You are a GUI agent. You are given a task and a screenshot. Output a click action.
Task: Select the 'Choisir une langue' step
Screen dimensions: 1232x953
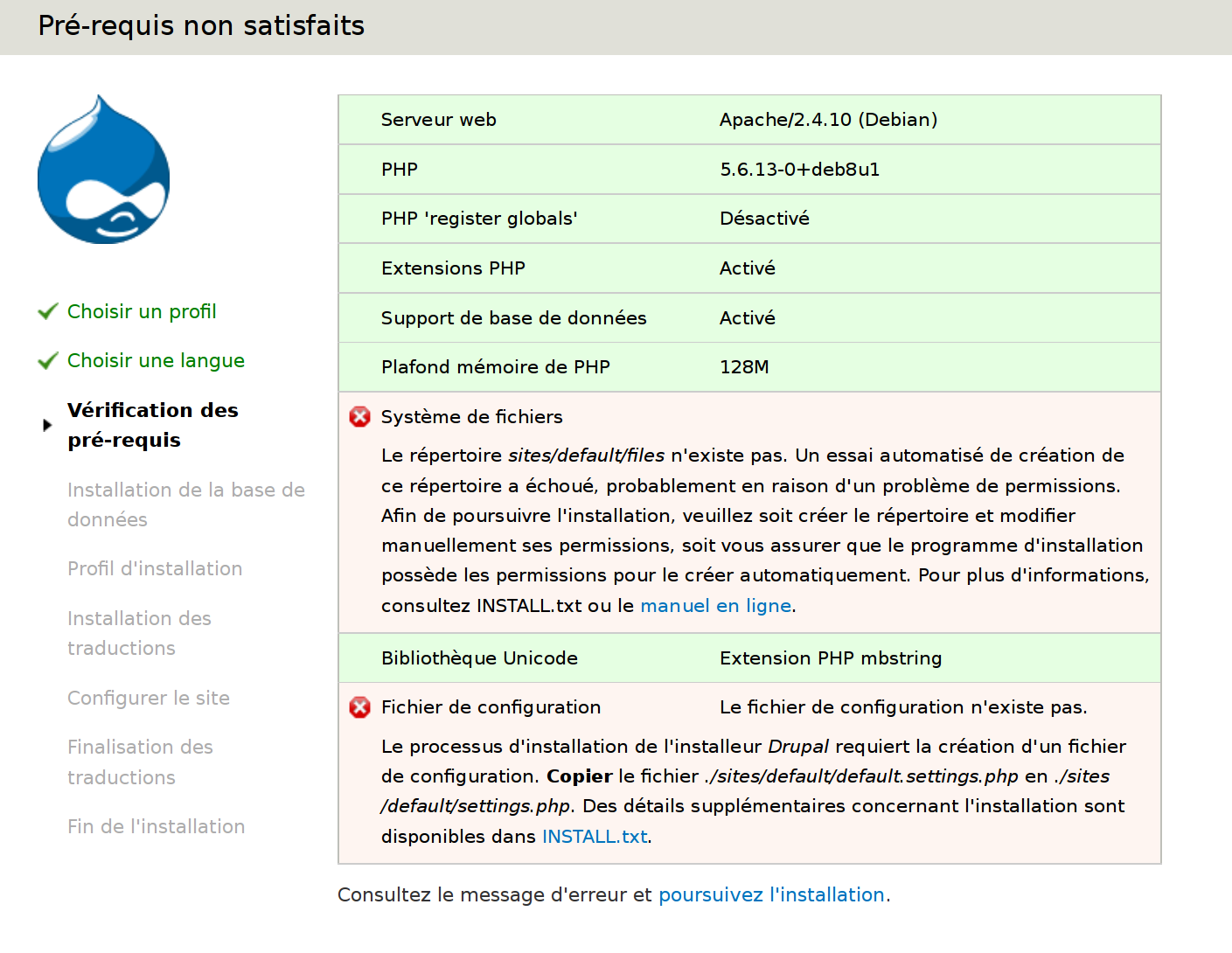[156, 361]
